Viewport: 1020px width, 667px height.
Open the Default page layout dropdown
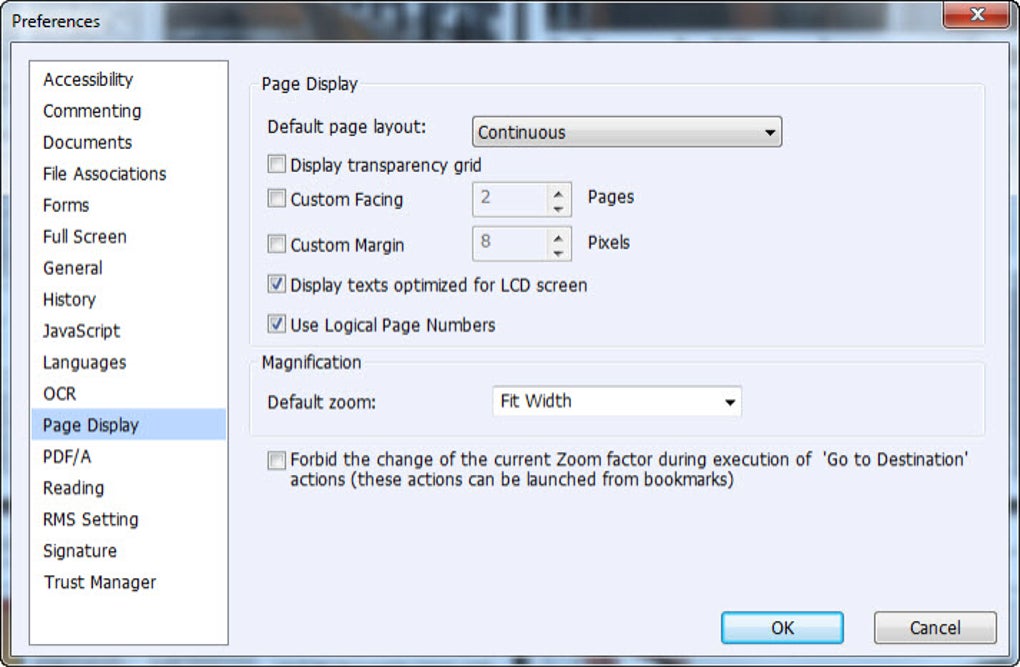tap(626, 132)
